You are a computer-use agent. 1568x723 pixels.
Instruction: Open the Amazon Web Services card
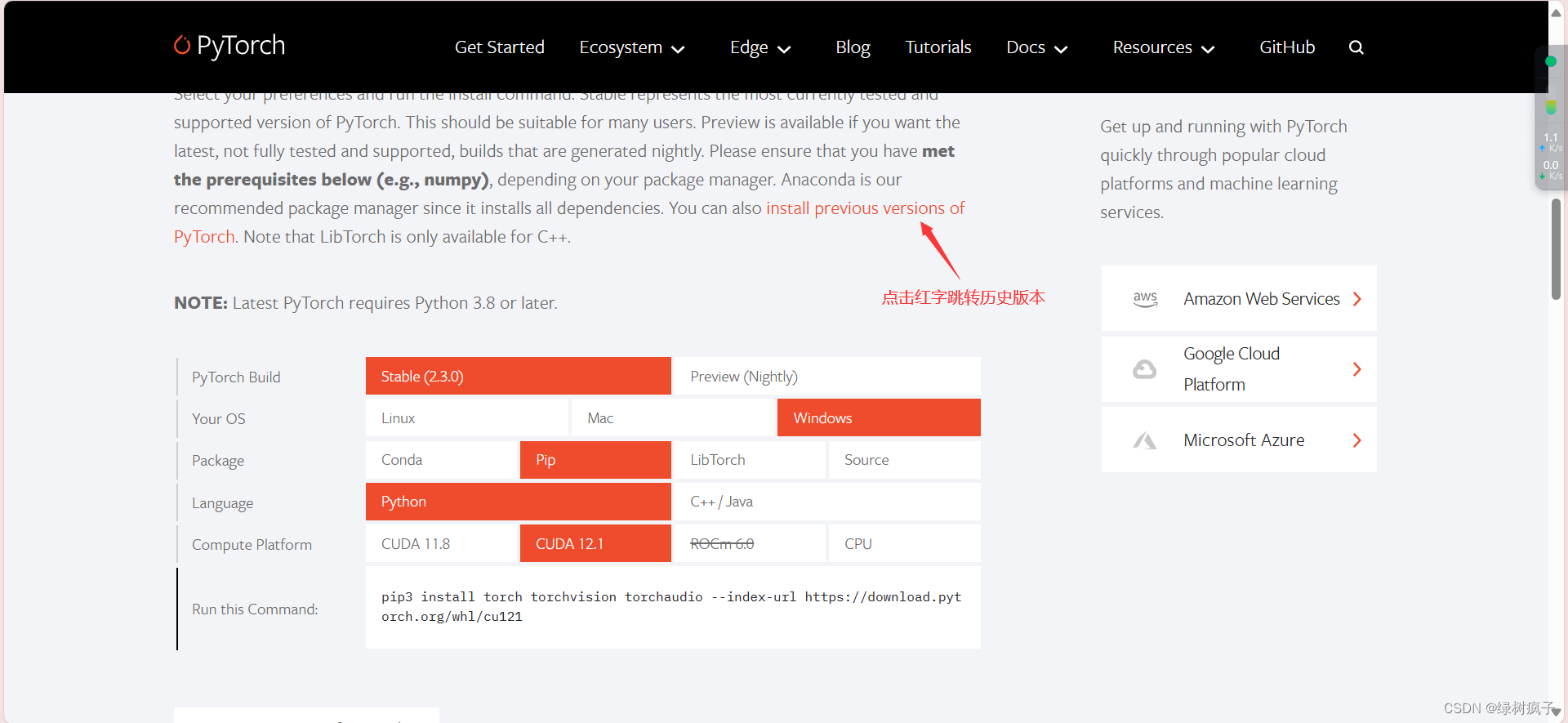point(1239,298)
